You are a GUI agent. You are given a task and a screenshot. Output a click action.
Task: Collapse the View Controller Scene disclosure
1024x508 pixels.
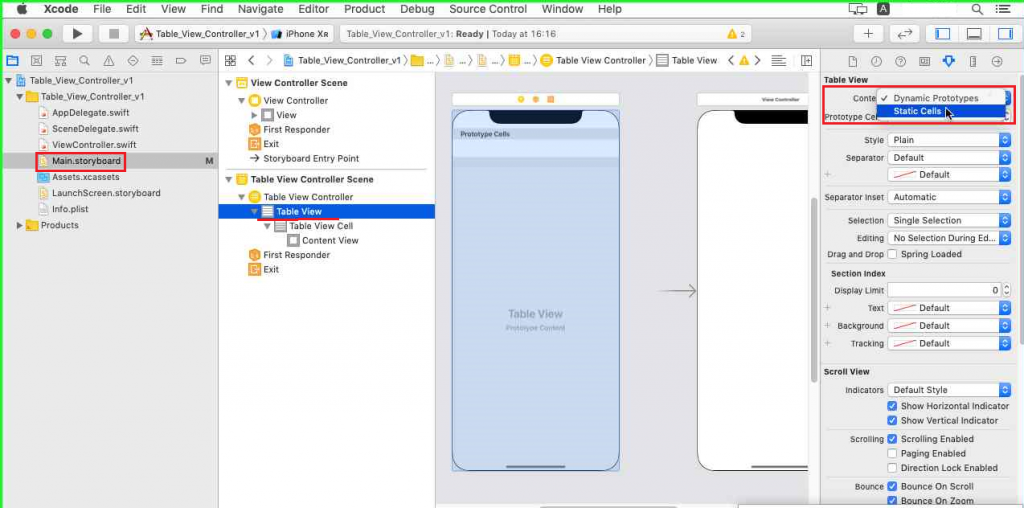[229, 83]
